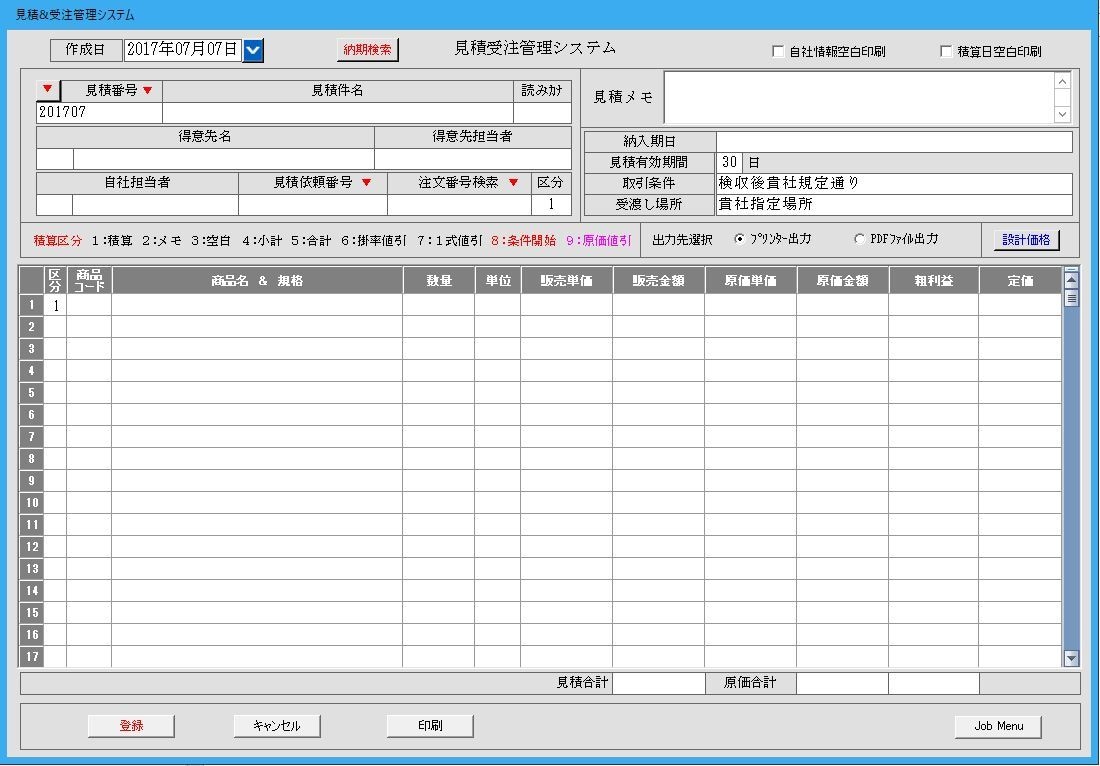The height and width of the screenshot is (766, 1100).
Task: Click the 見積メモ text area
Action: [x=859, y=98]
